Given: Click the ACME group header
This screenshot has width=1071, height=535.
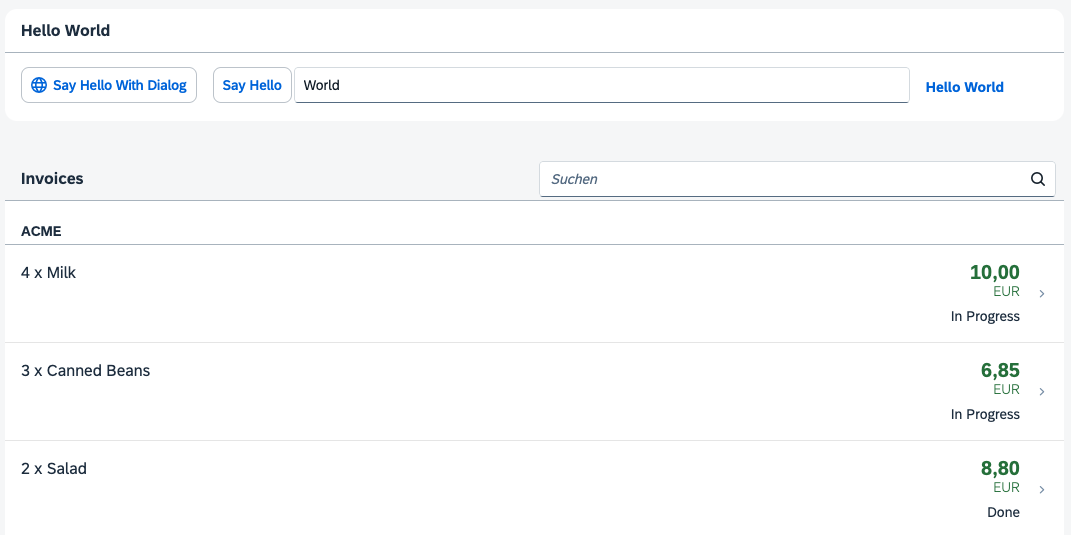Looking at the screenshot, I should tap(534, 231).
